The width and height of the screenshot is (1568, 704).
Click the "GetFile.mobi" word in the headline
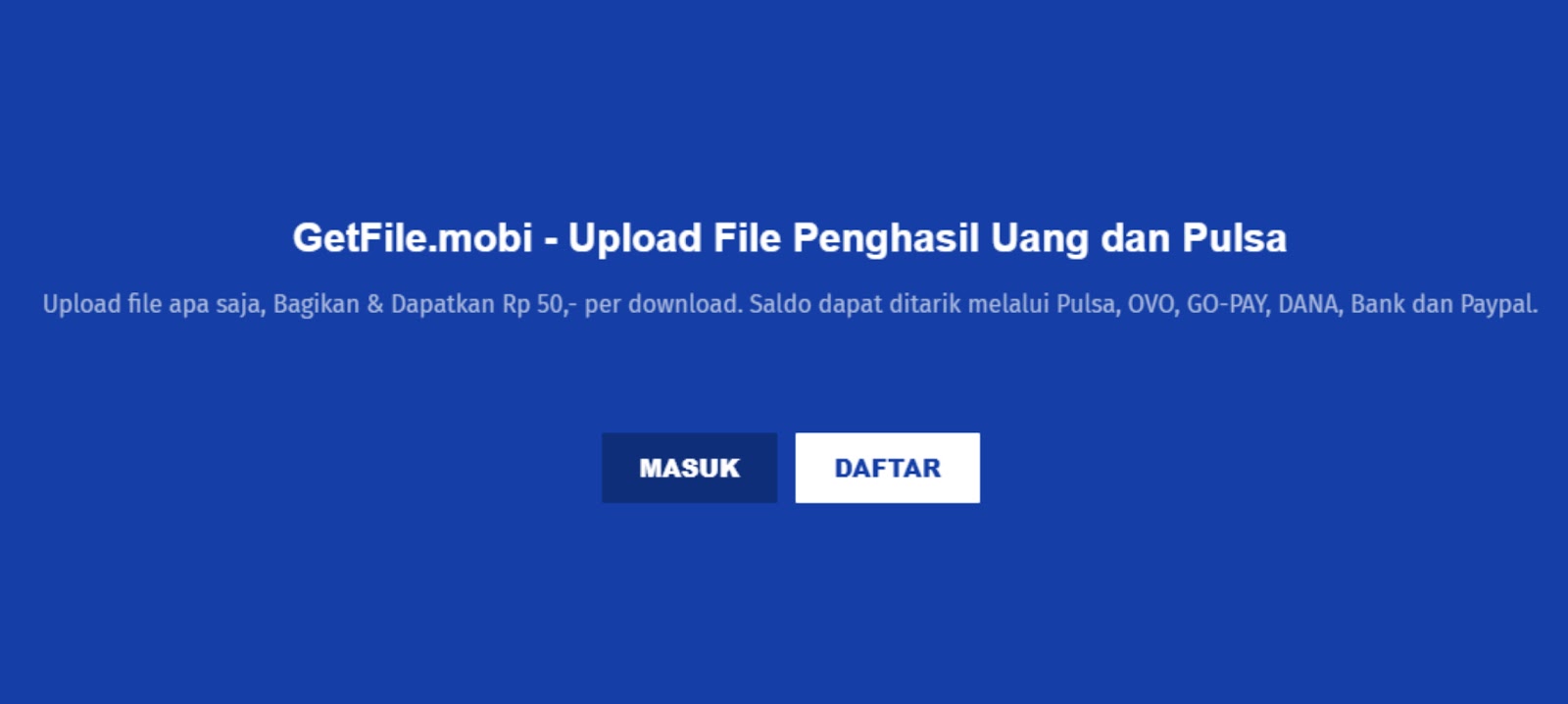tap(413, 238)
